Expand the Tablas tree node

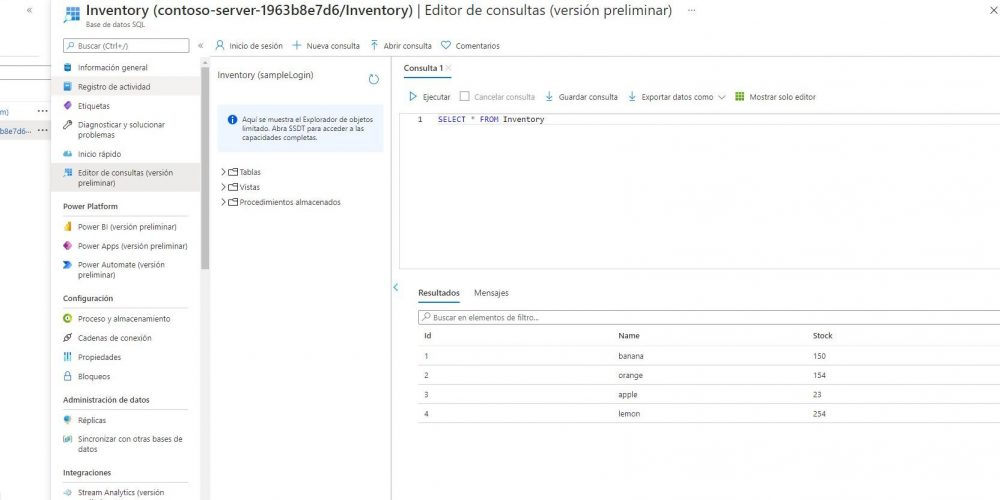(x=223, y=172)
